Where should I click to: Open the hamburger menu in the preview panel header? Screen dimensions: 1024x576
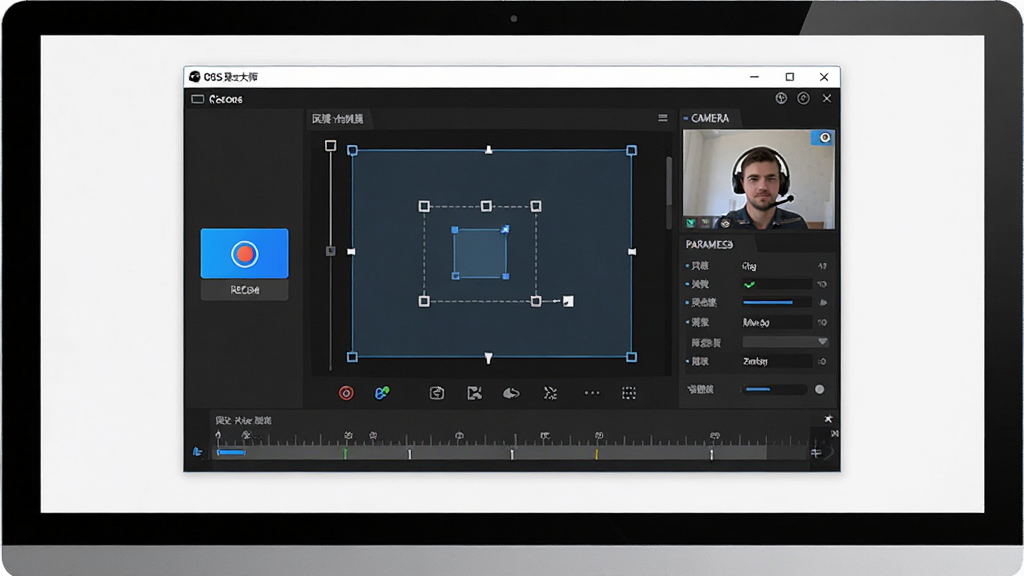tap(663, 118)
